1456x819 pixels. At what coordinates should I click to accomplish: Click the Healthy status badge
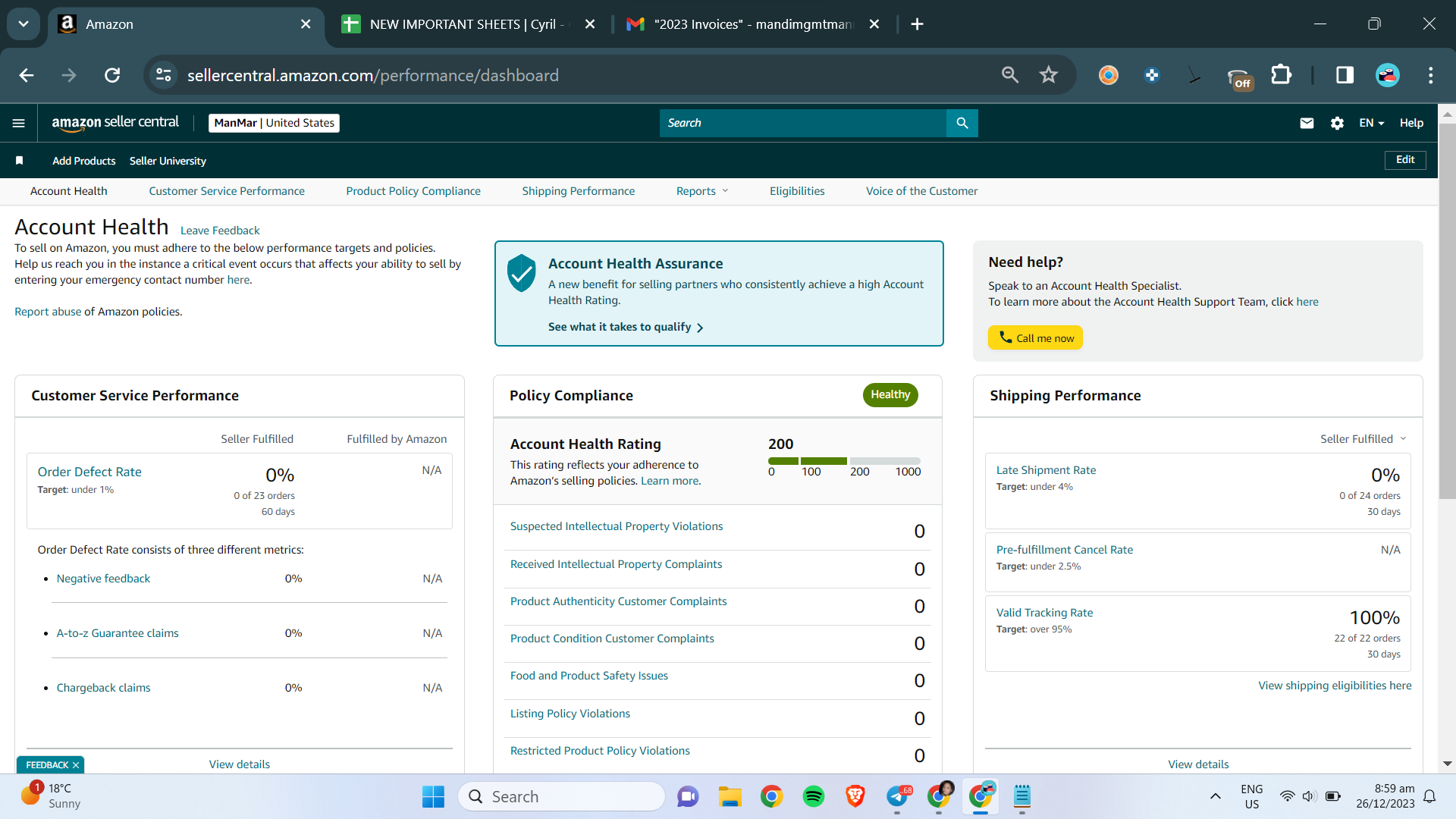click(890, 394)
